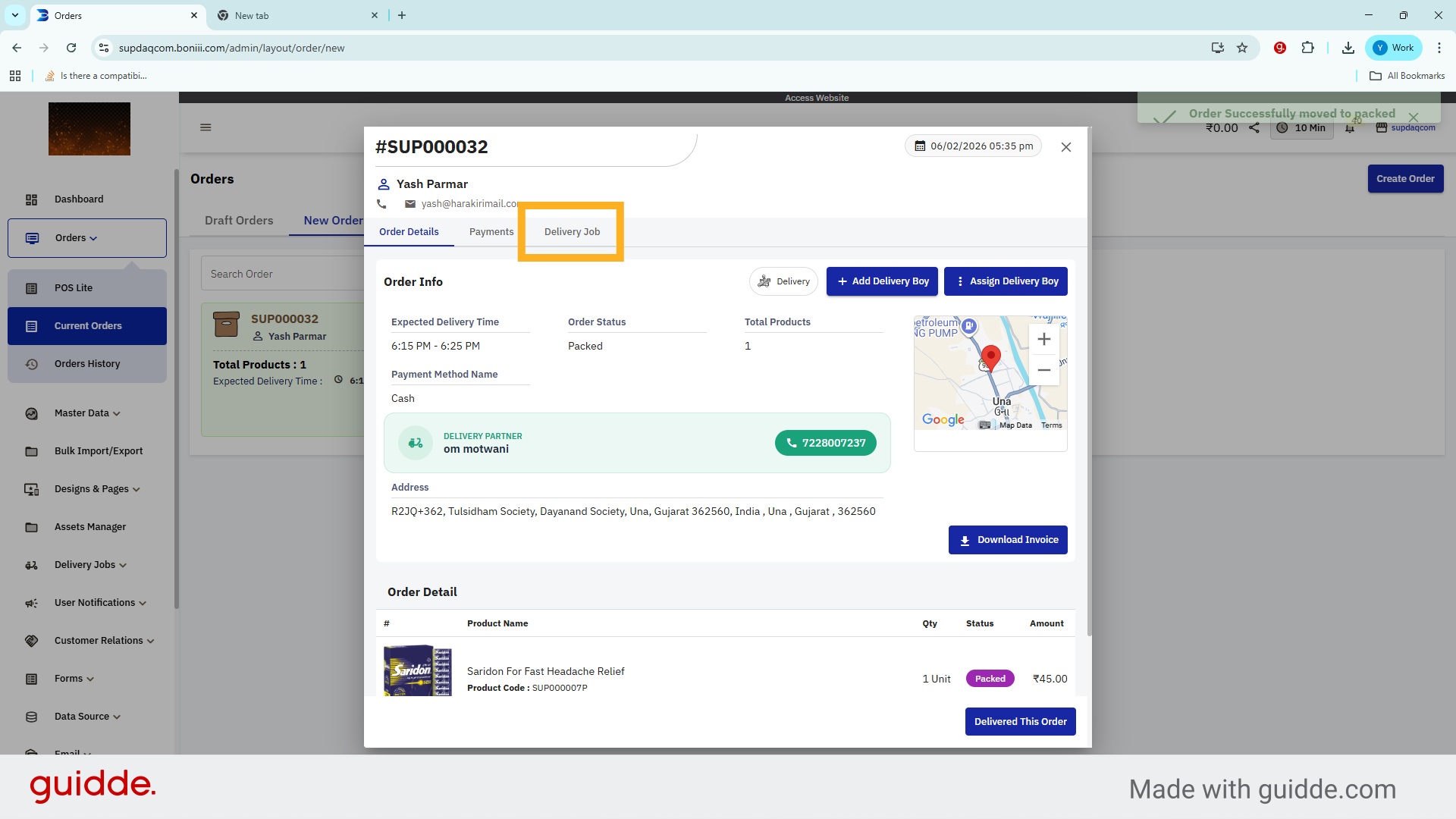Open the Delivery Job tab

tap(572, 232)
